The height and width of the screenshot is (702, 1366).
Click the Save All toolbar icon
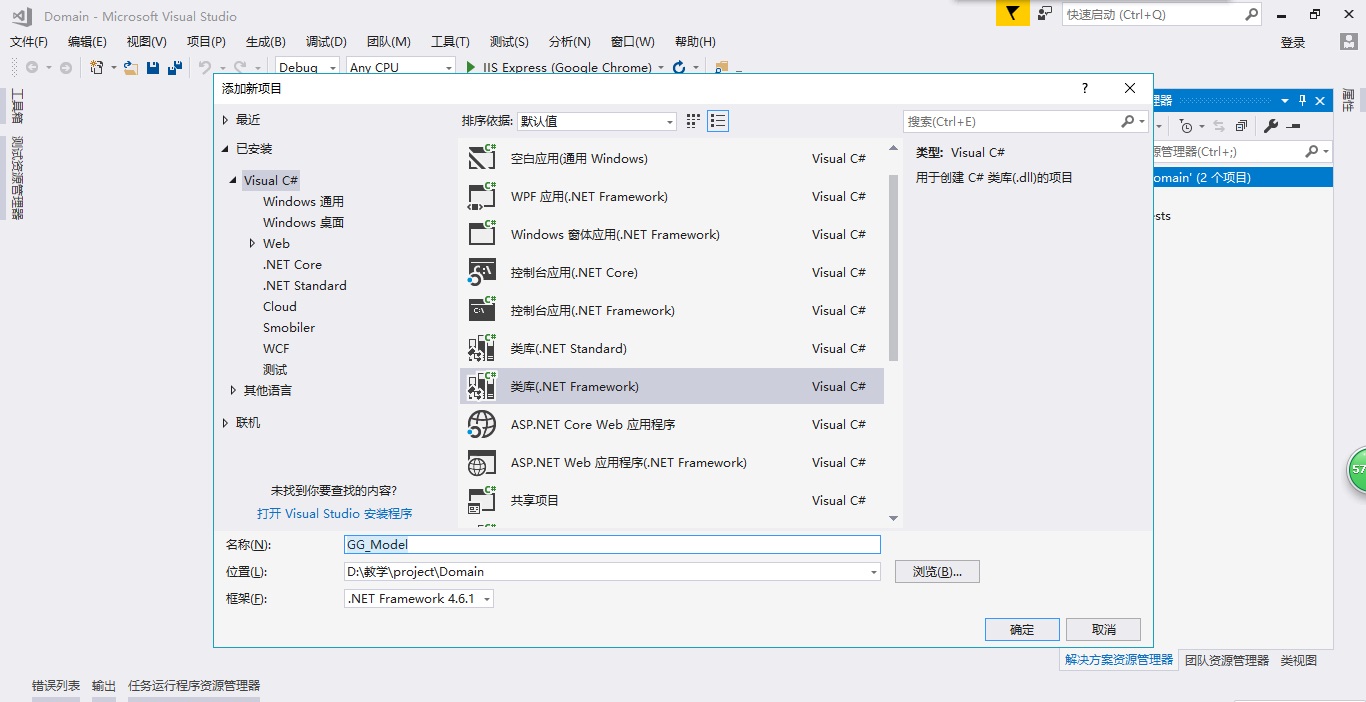[x=175, y=67]
